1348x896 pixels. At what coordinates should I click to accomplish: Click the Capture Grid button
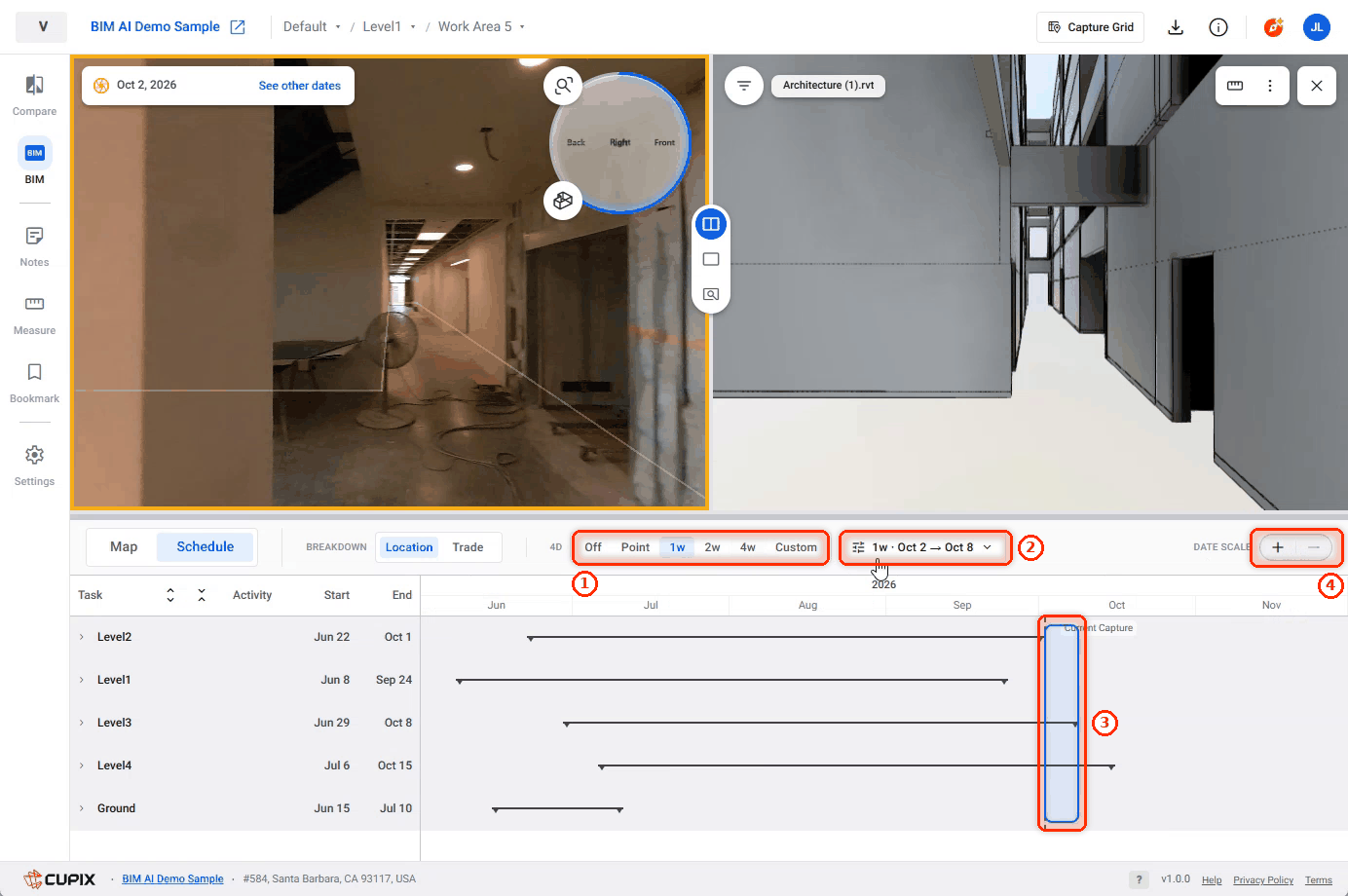coord(1090,27)
